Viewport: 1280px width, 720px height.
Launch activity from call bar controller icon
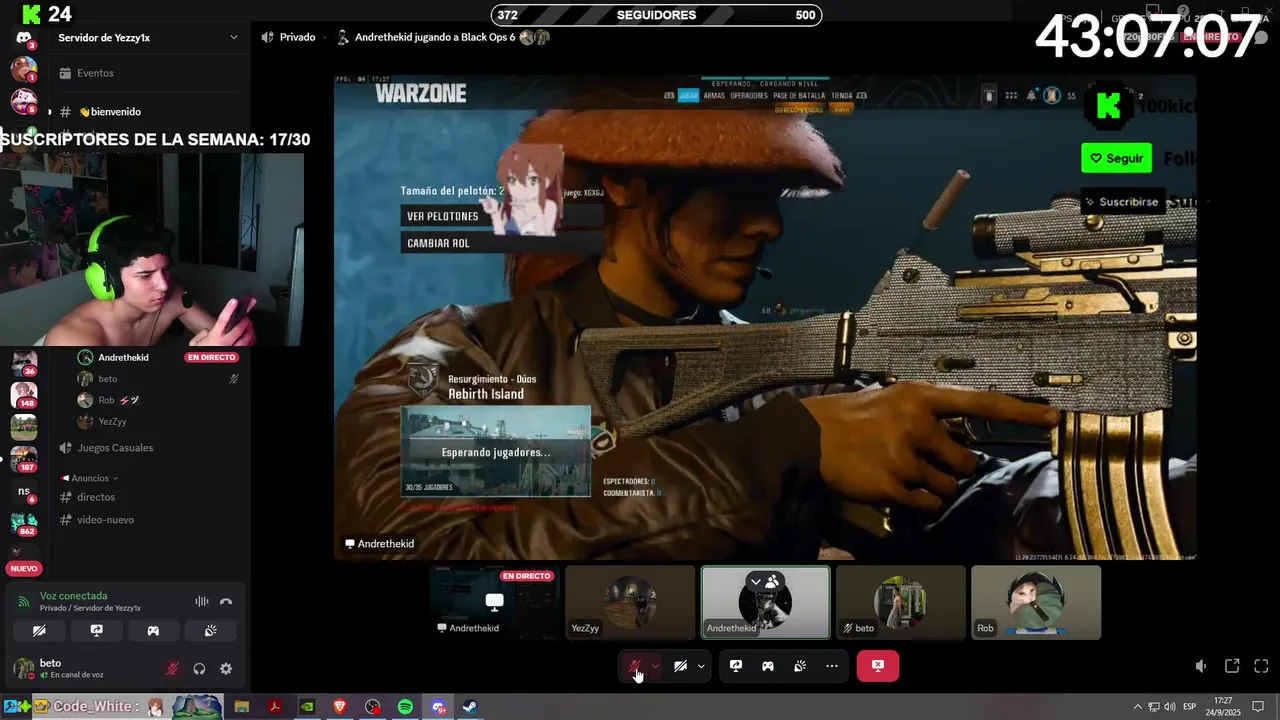click(x=768, y=666)
